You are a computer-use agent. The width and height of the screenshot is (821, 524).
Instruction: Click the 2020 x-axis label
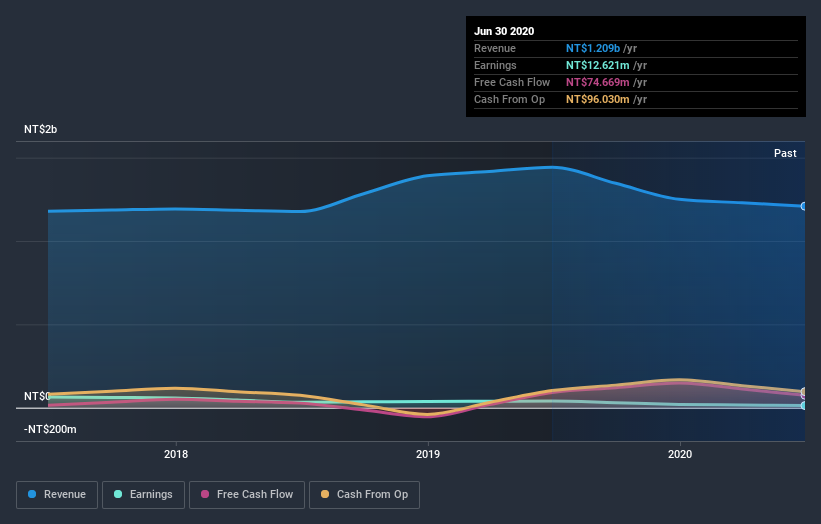[680, 454]
